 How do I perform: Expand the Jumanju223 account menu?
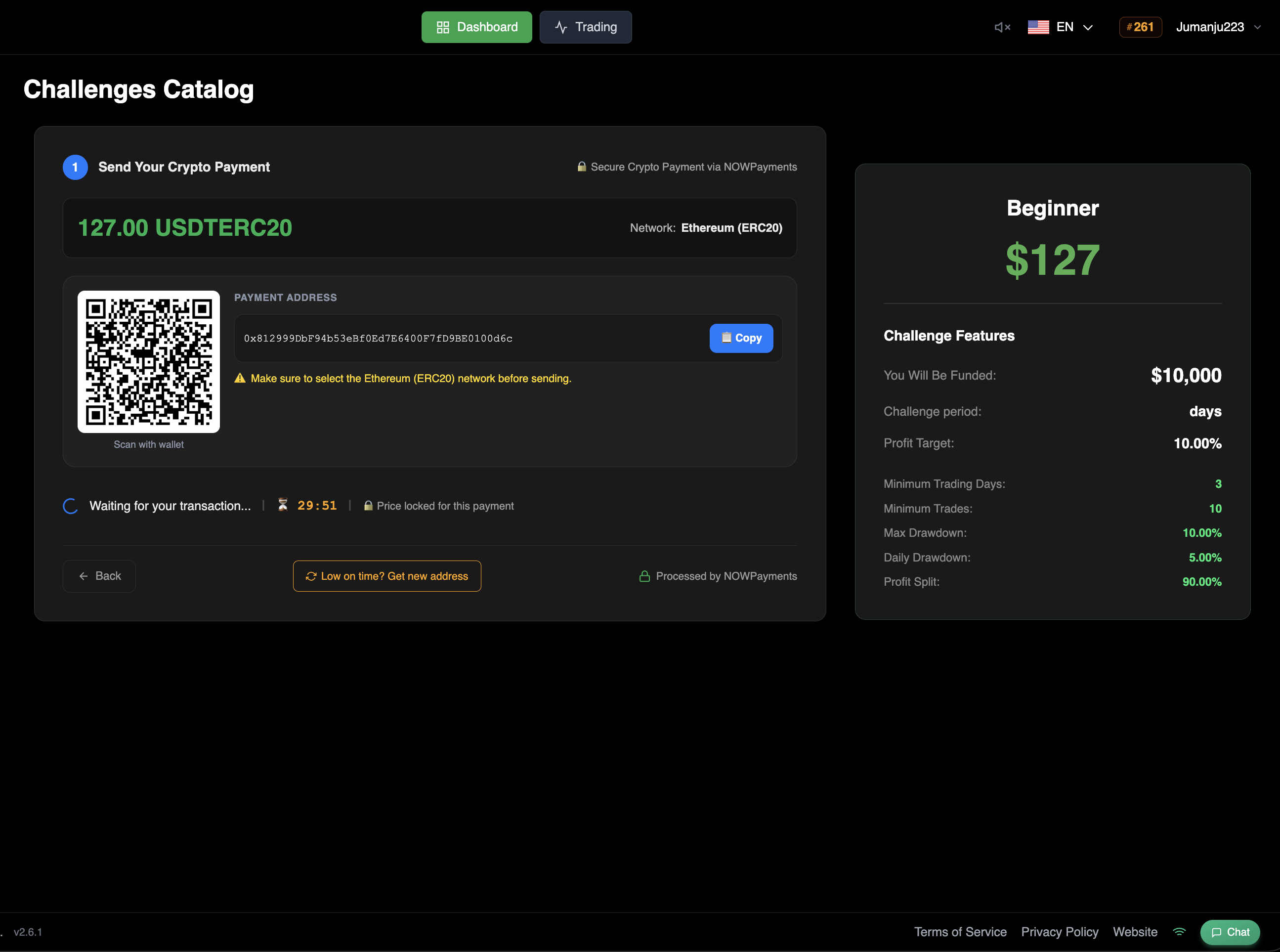1210,27
